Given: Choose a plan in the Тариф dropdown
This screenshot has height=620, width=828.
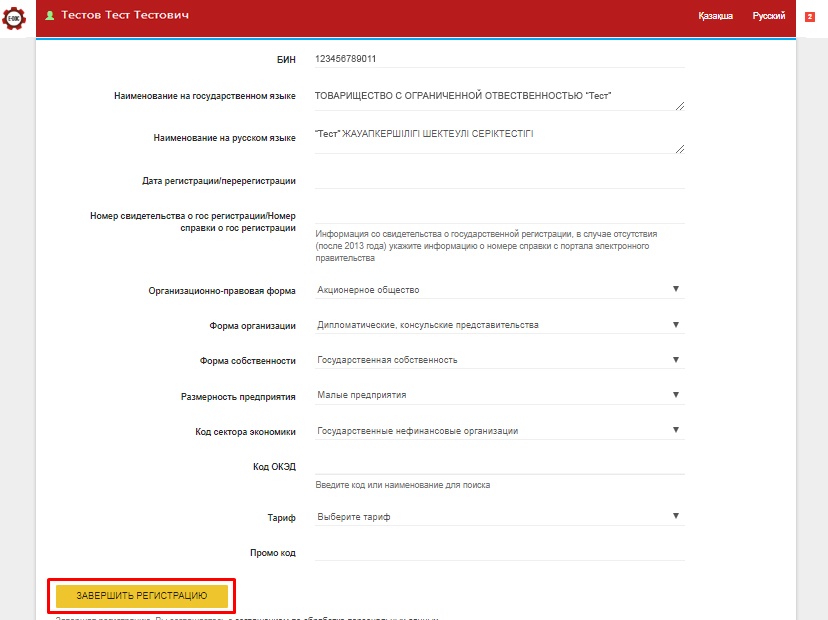Looking at the screenshot, I should click(498, 517).
